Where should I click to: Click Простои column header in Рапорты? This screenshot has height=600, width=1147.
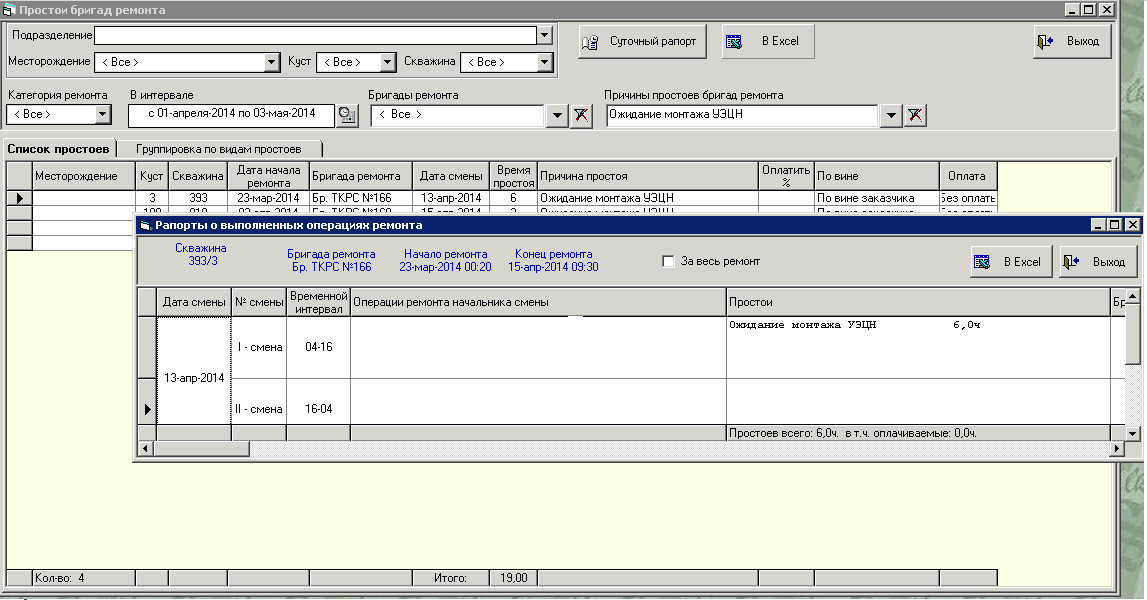point(918,302)
